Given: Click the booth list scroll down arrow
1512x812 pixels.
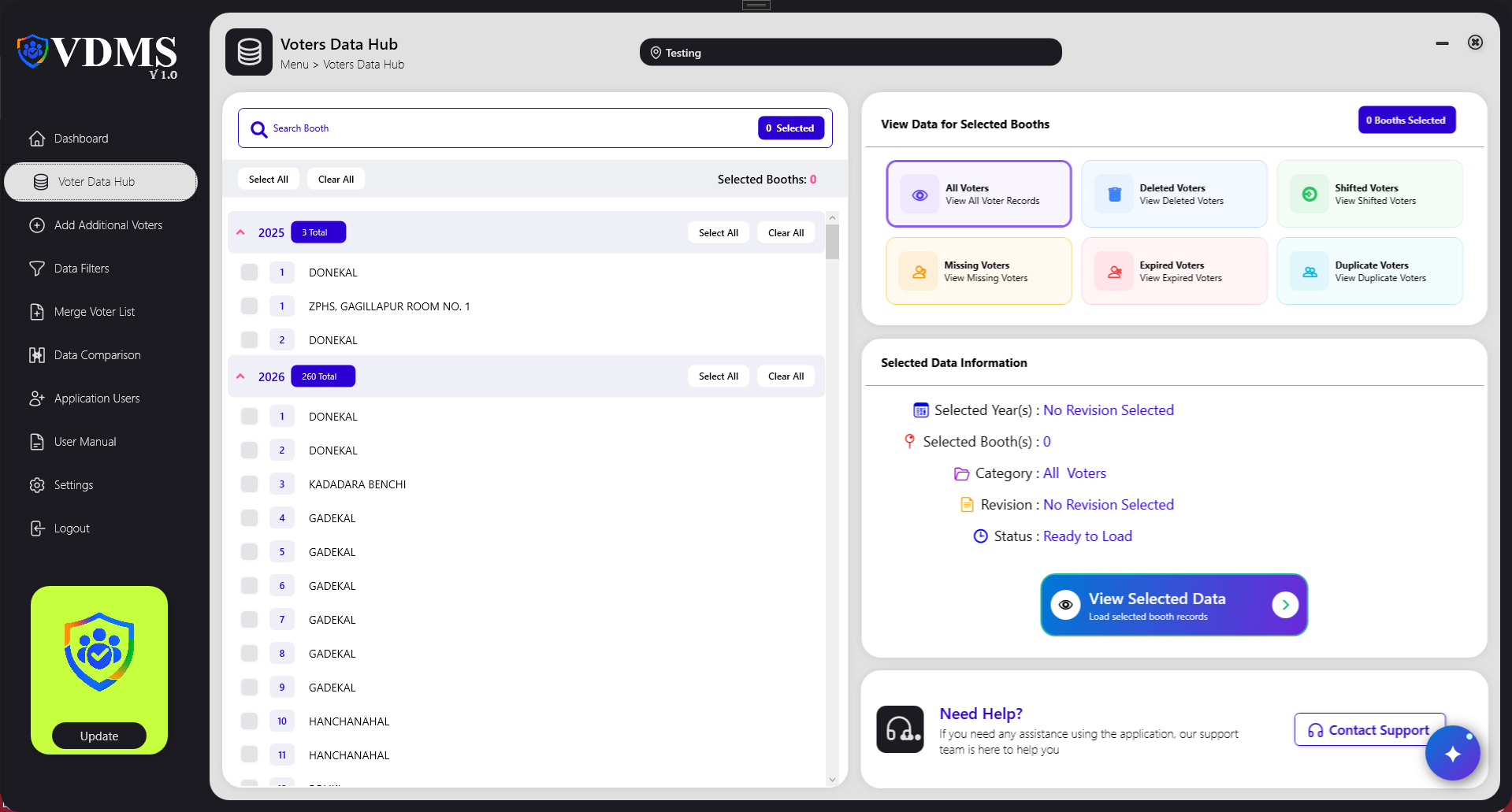Looking at the screenshot, I should click(x=832, y=780).
